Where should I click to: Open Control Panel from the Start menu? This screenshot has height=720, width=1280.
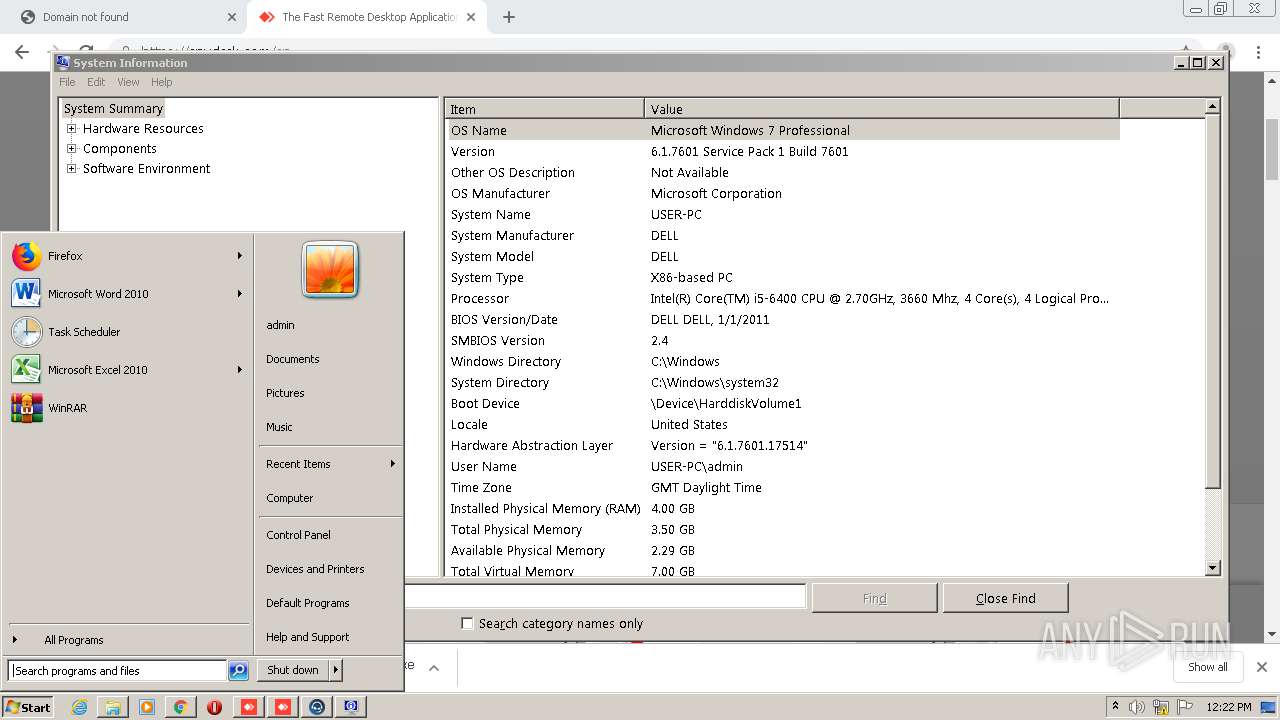click(x=298, y=535)
